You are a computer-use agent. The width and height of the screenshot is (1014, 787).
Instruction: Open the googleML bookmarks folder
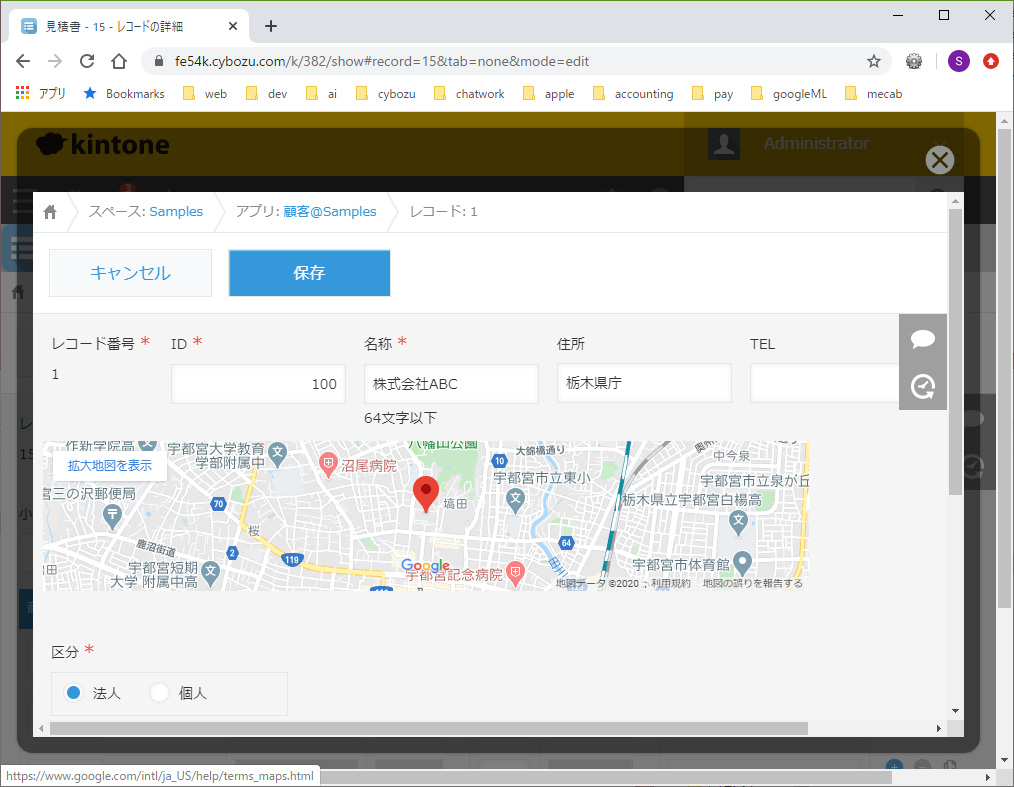click(x=789, y=94)
